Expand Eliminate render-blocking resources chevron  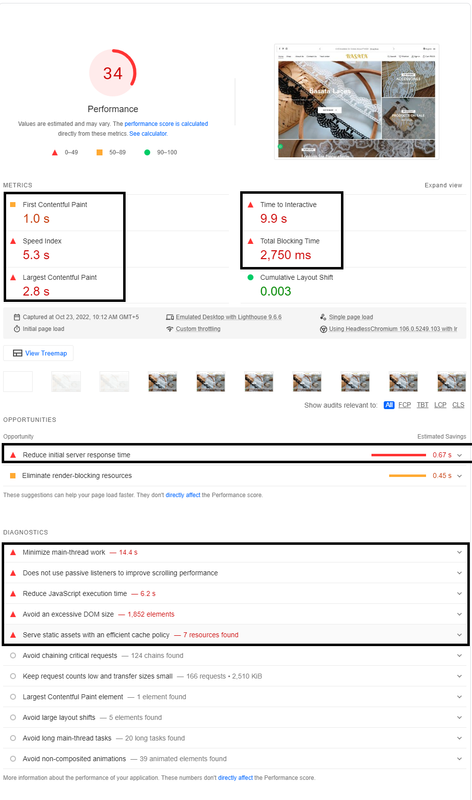(459, 476)
